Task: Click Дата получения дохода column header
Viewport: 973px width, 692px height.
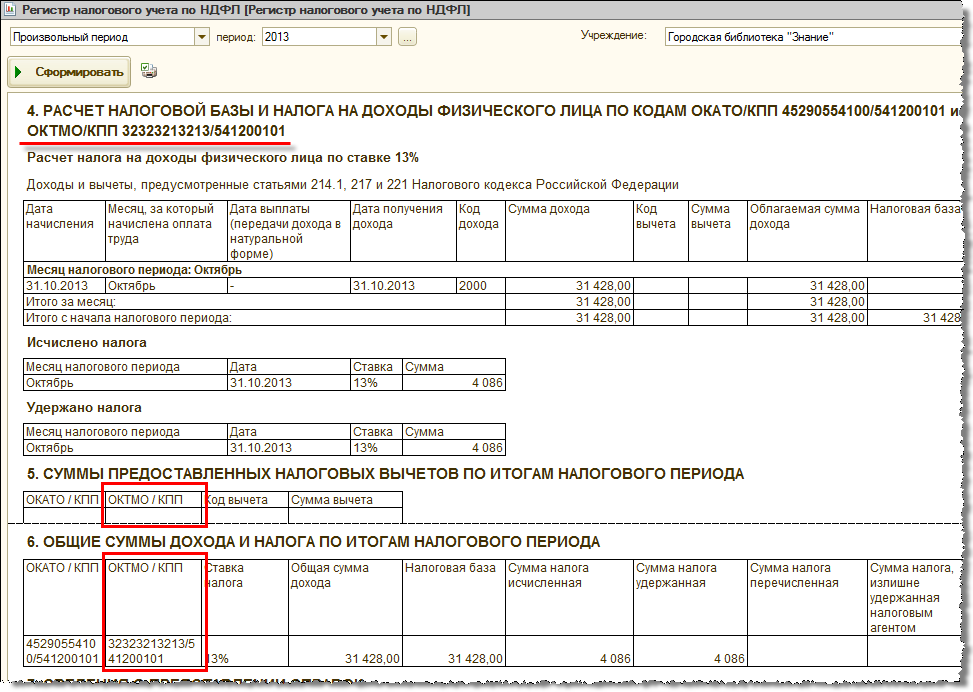Action: [x=403, y=230]
